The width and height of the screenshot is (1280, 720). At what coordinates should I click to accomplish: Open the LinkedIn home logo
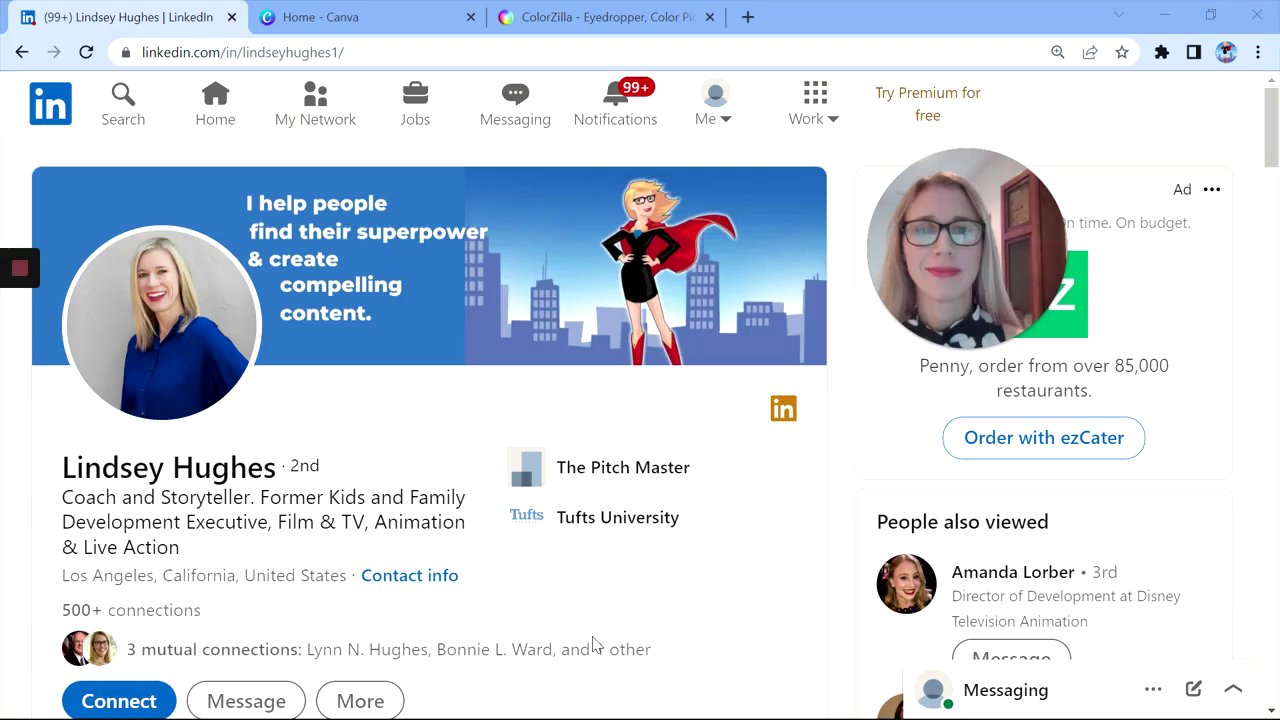coord(50,104)
